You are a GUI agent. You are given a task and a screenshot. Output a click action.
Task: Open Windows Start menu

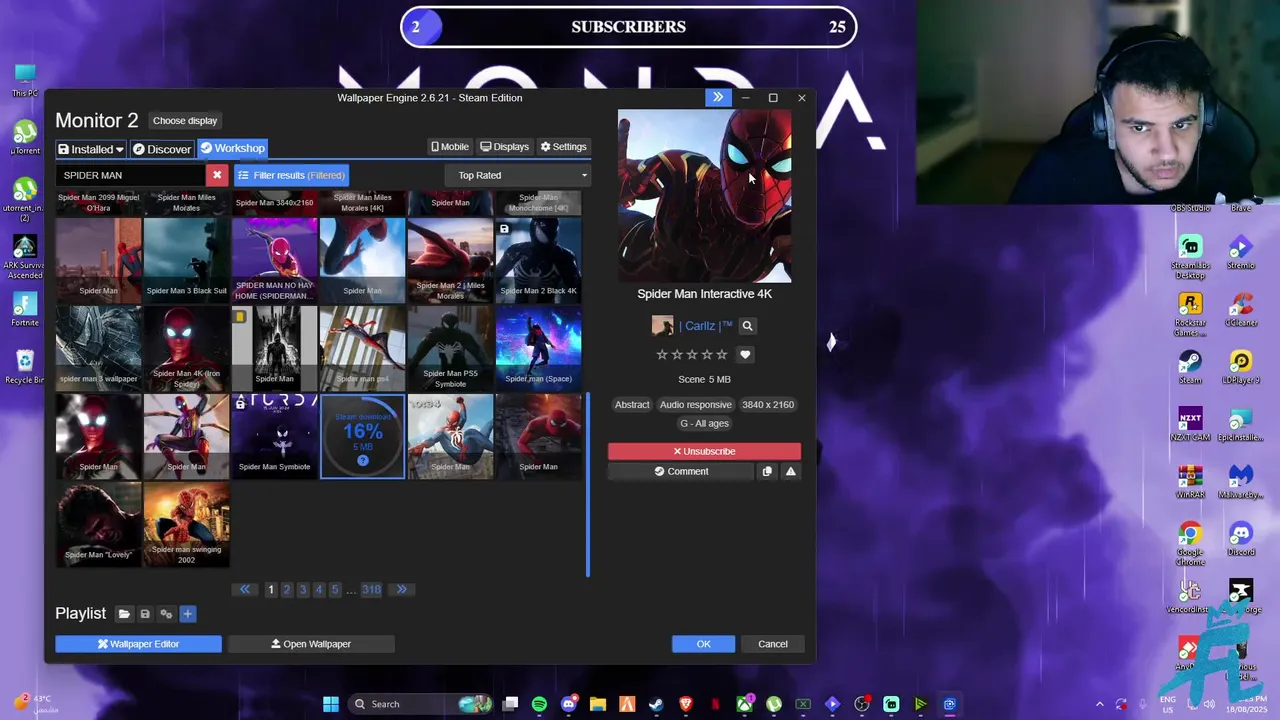pyautogui.click(x=331, y=704)
